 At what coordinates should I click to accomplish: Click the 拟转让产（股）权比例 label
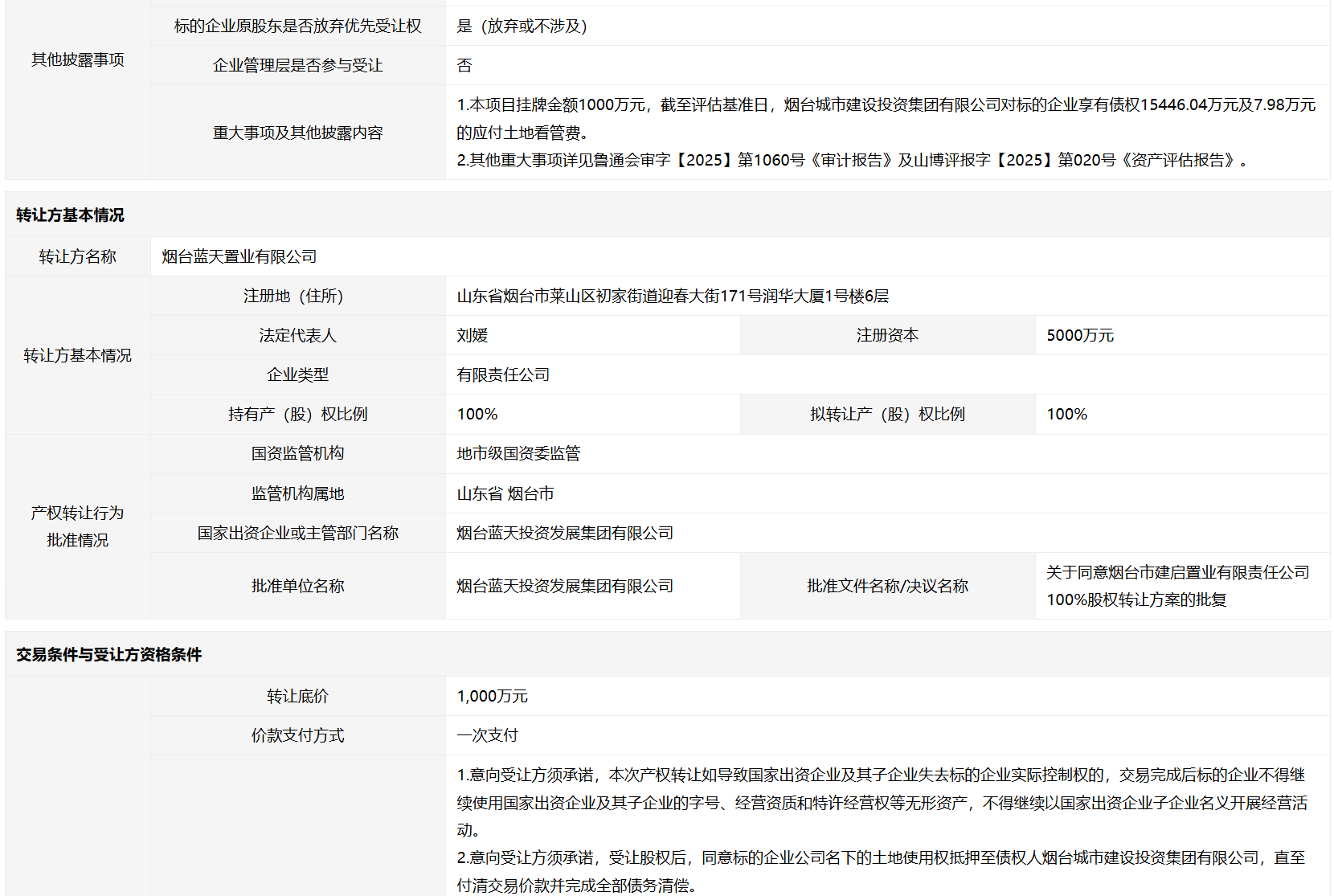(x=887, y=415)
